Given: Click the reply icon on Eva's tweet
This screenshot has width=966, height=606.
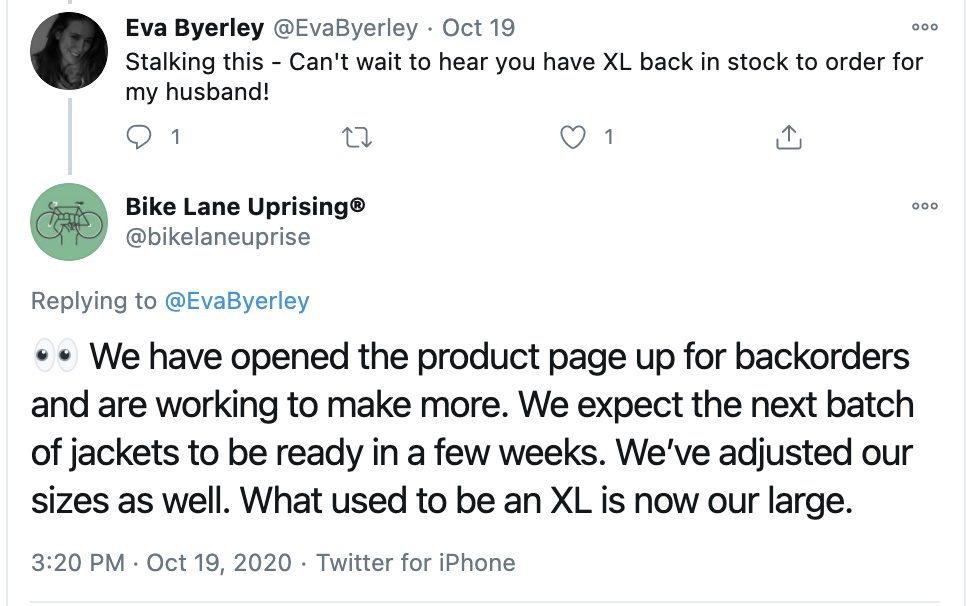Looking at the screenshot, I should (140, 136).
